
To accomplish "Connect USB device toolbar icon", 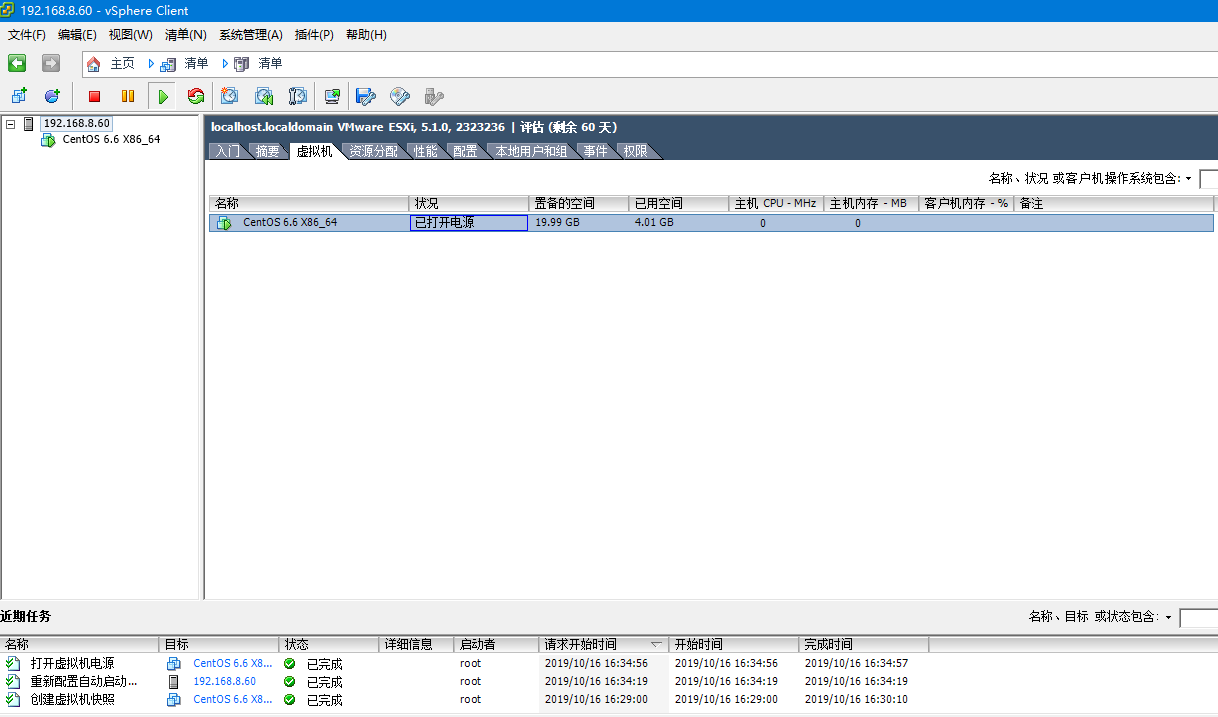I will tap(434, 96).
